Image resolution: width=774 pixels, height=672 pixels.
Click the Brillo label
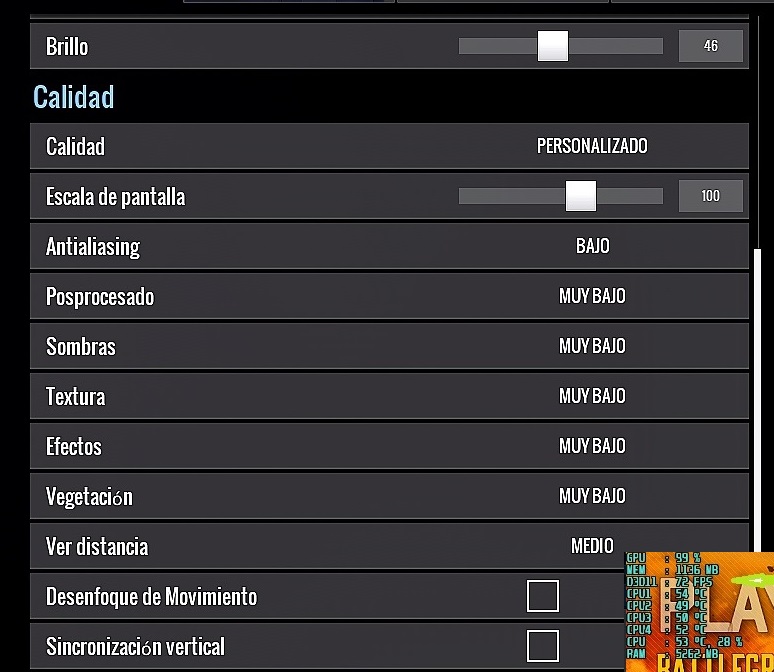coord(67,46)
